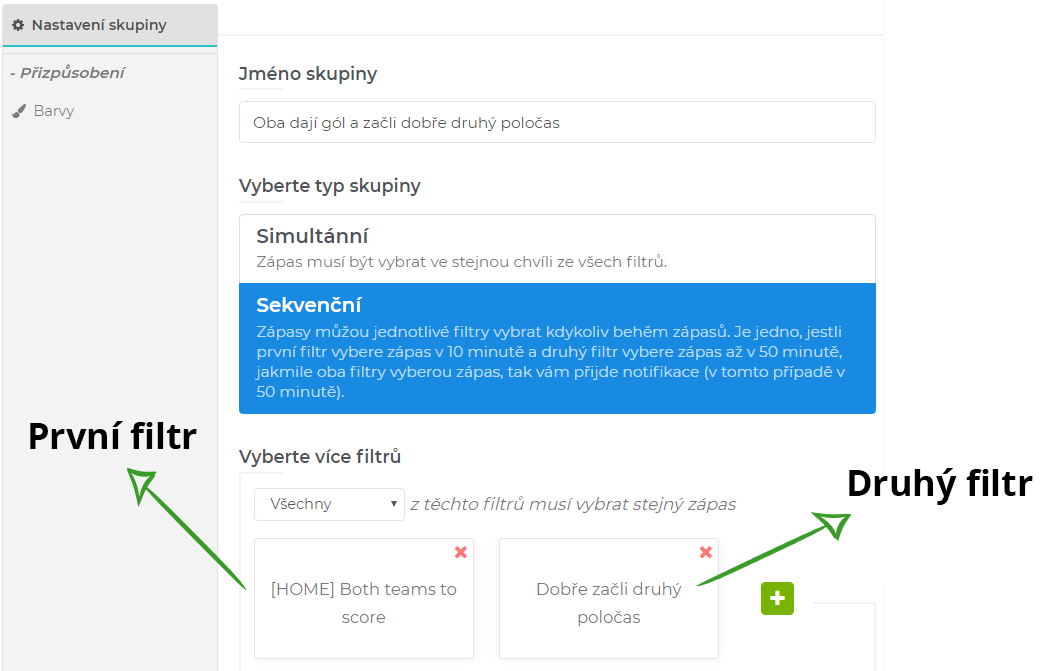Viewport: 1050px width, 671px height.
Task: Remove the [HOME] Both teams to score filter
Action: click(x=461, y=552)
